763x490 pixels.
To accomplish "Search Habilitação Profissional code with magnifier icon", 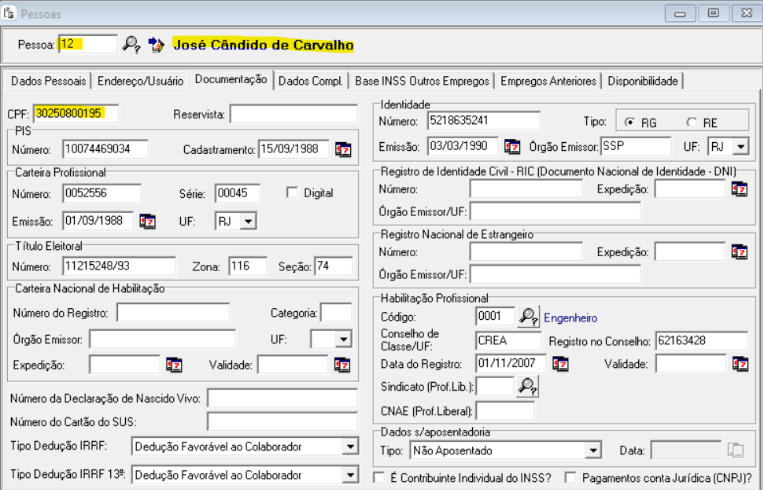I will (x=528, y=316).
